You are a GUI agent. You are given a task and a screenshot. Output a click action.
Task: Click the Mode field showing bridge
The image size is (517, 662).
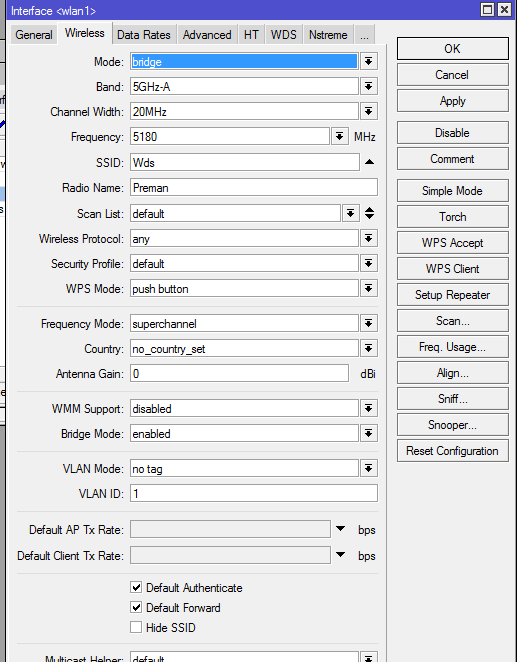tap(244, 62)
